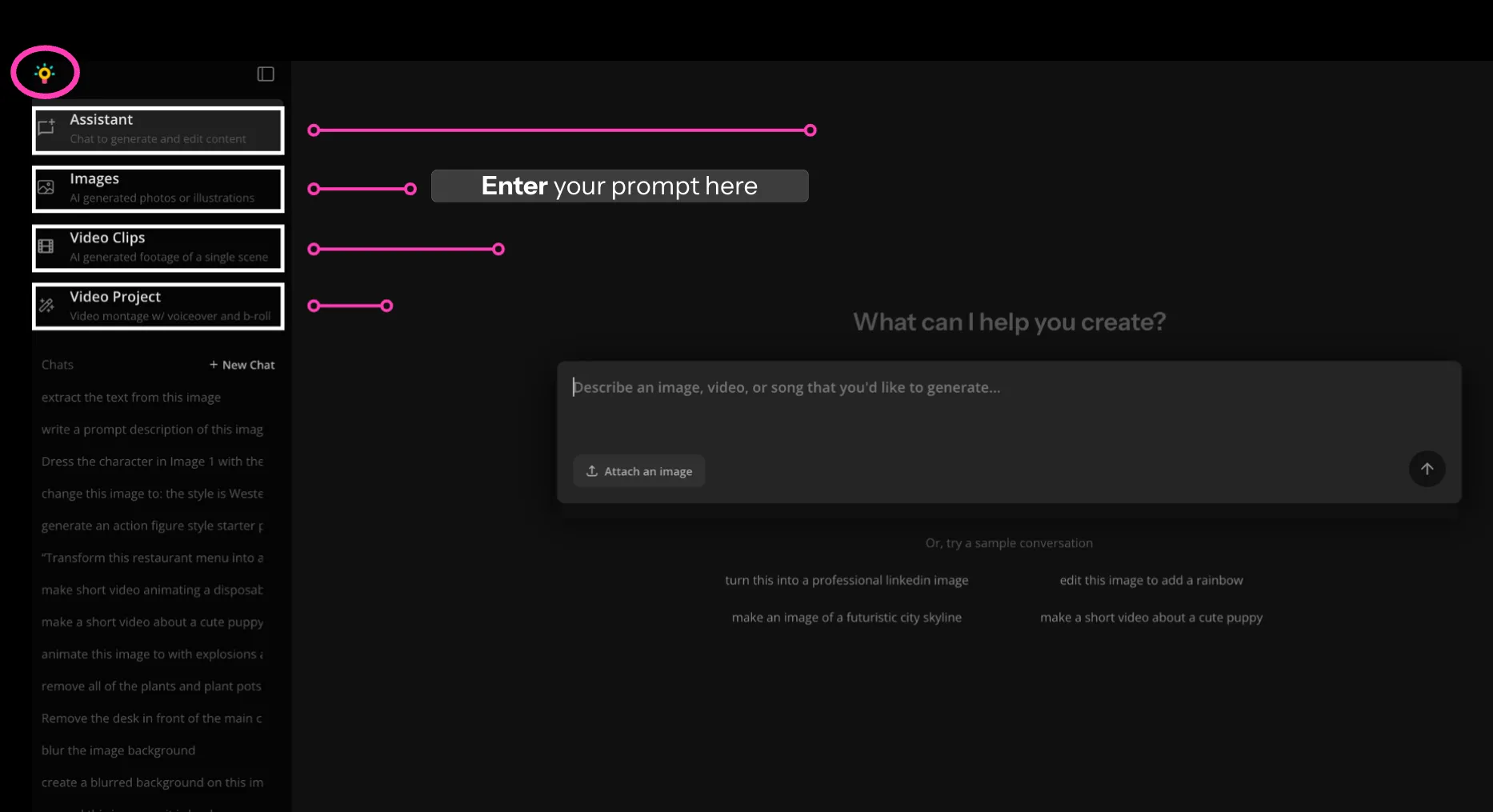Open the disposable animation short video chat

151,590
